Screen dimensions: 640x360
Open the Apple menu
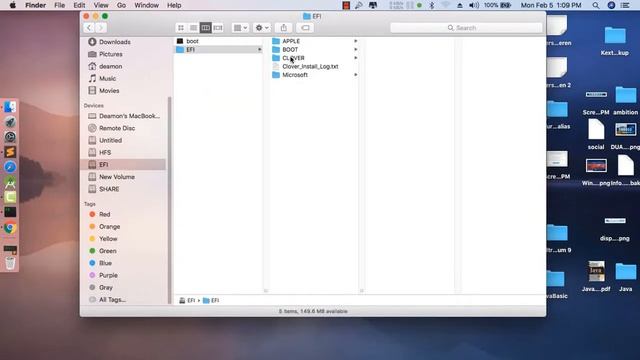[x=13, y=5]
